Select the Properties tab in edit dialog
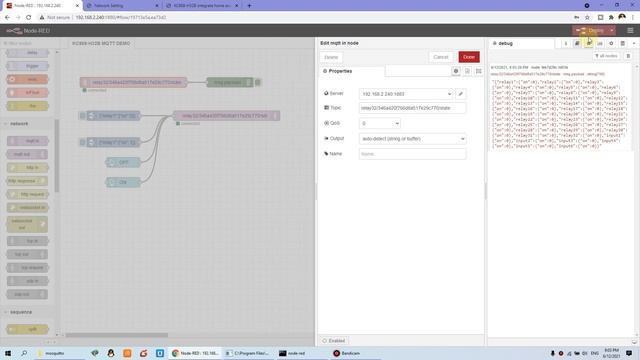This screenshot has height=360, width=640. pyautogui.click(x=352, y=71)
